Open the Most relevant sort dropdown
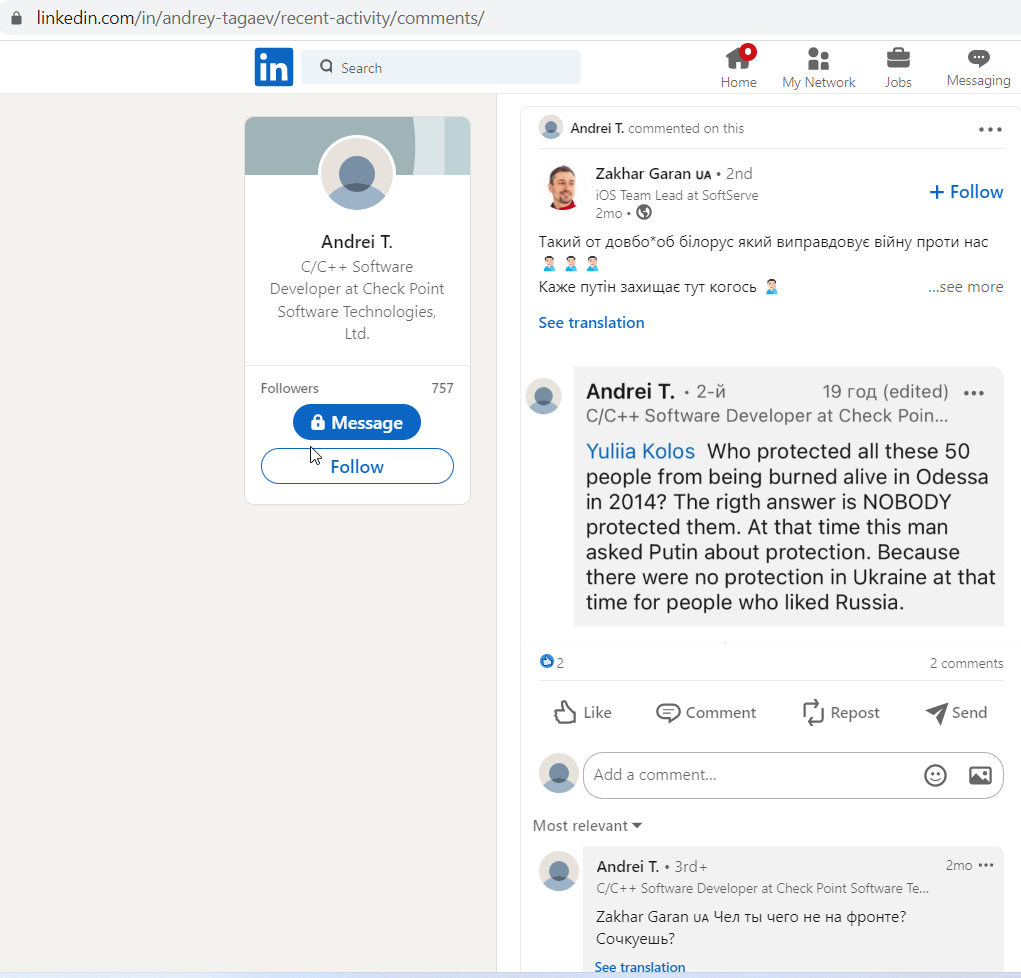Image resolution: width=1021 pixels, height=978 pixels. coord(587,826)
